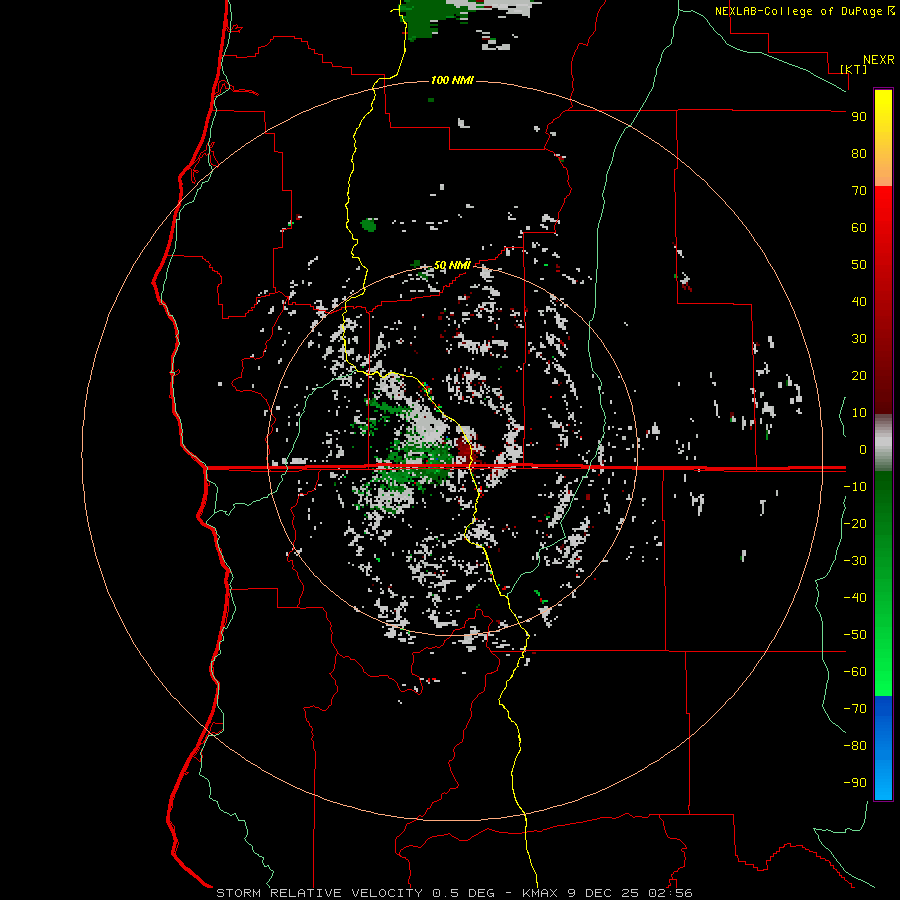
Task: Click the 10 value on the velocity scale
Action: [x=859, y=413]
